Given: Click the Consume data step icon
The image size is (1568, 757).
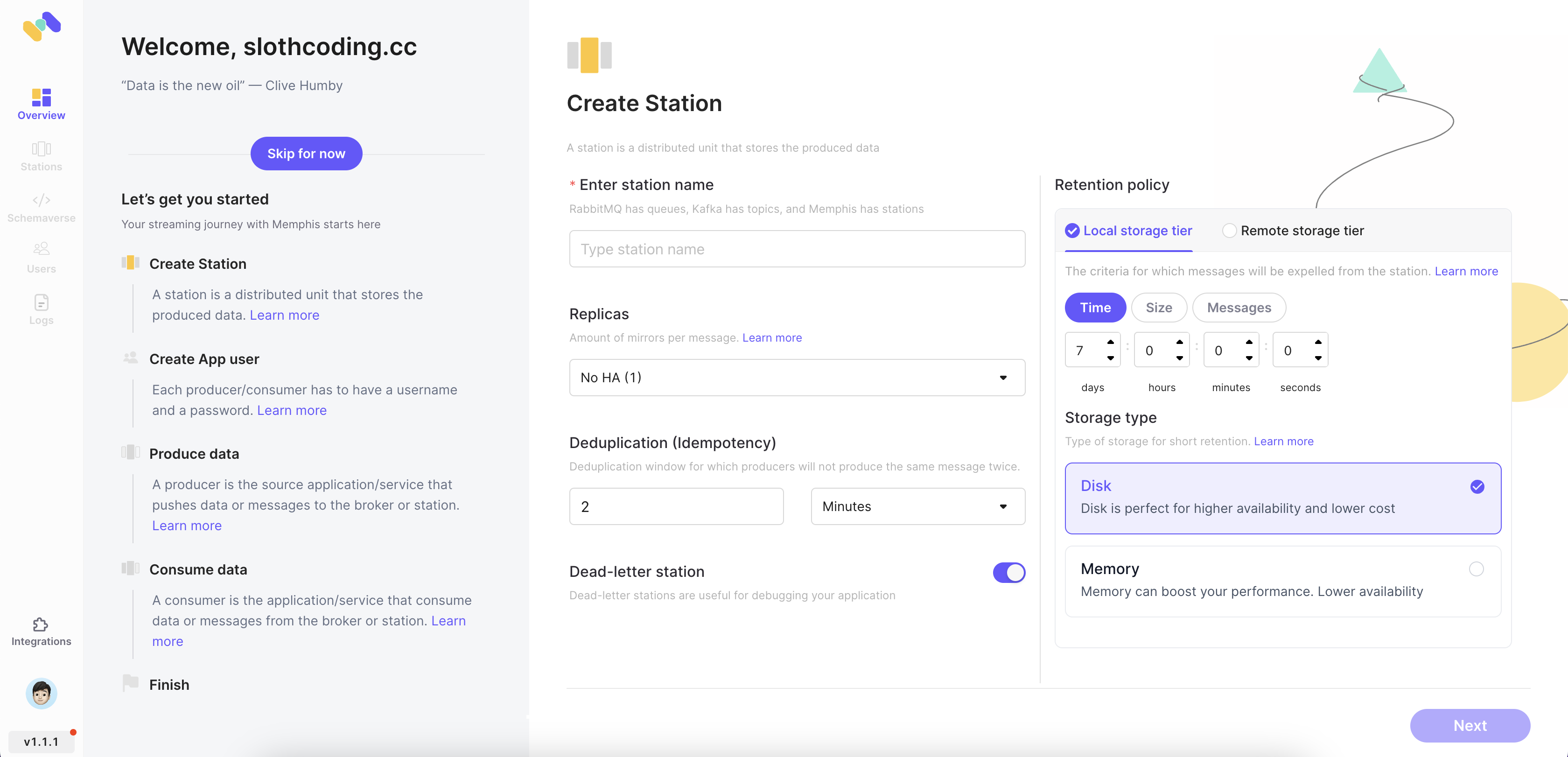Looking at the screenshot, I should [x=130, y=568].
